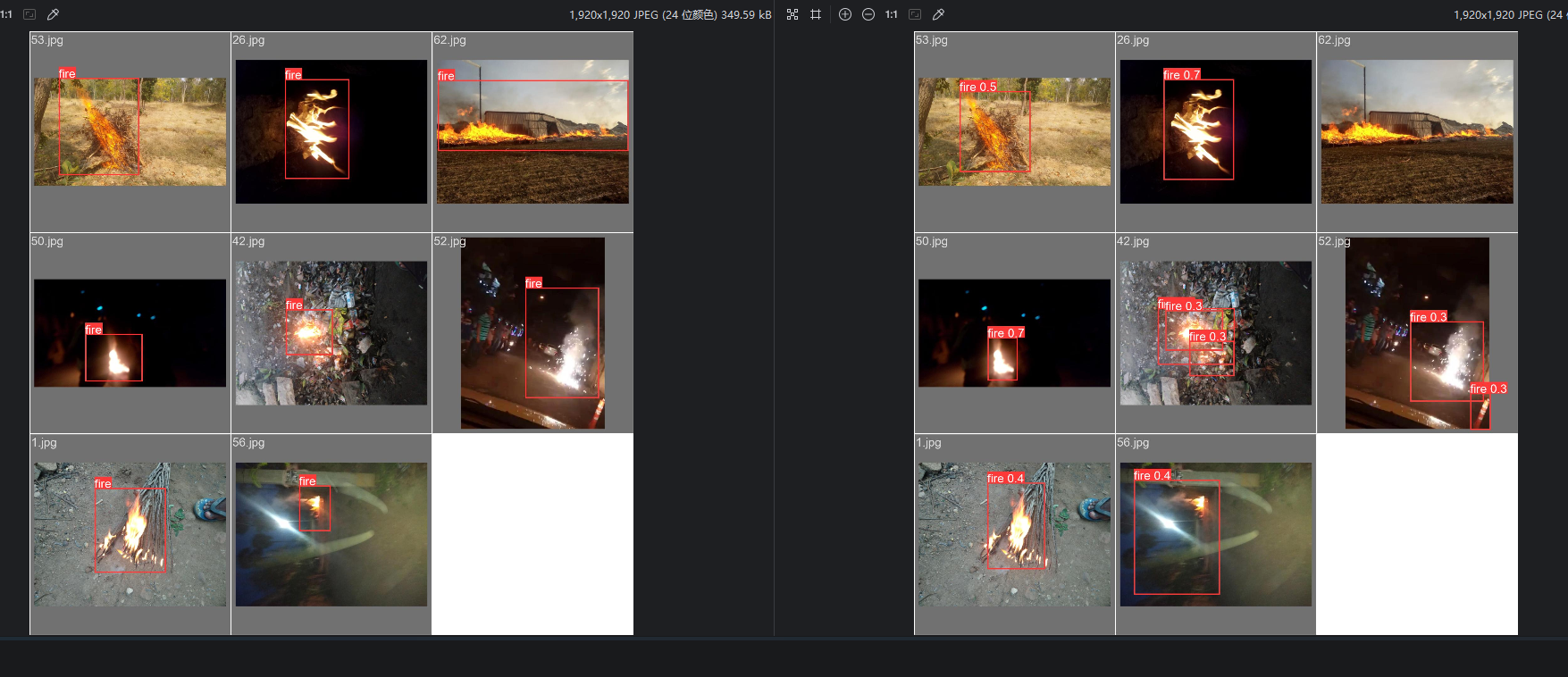Select the 52.jpg prediction image in right viewer
Viewport: 1568px width, 677px height.
click(1417, 333)
